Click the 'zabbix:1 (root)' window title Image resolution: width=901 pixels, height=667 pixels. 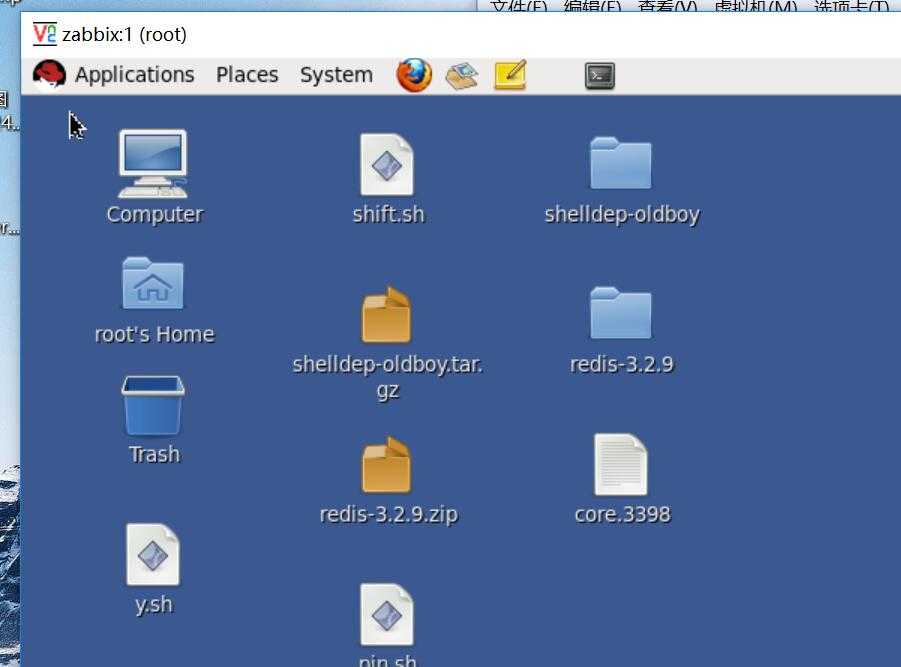[124, 34]
